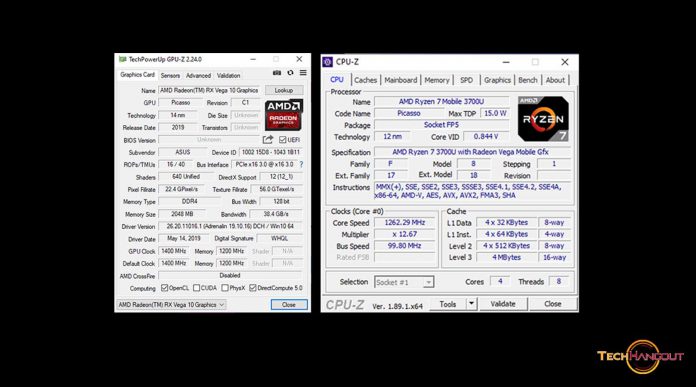
Task: Open the Socket #1 selection dropdown
Action: pyautogui.click(x=404, y=282)
